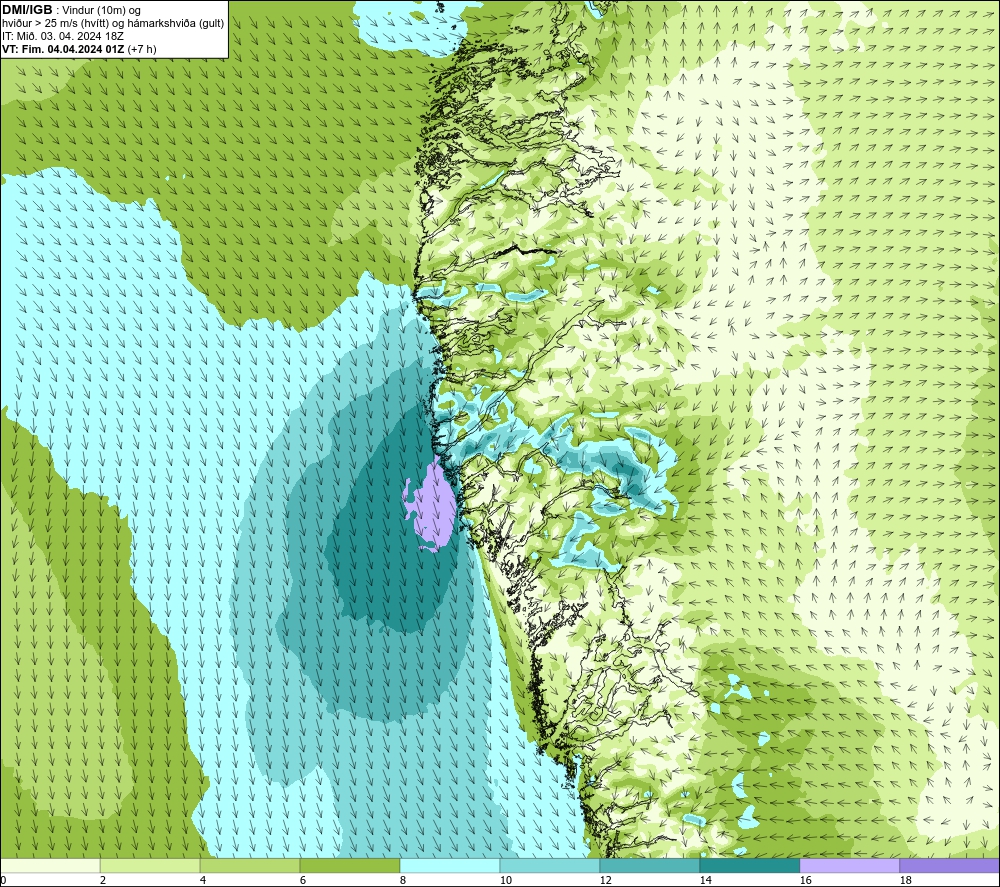Click the legend label '2'

[103, 880]
